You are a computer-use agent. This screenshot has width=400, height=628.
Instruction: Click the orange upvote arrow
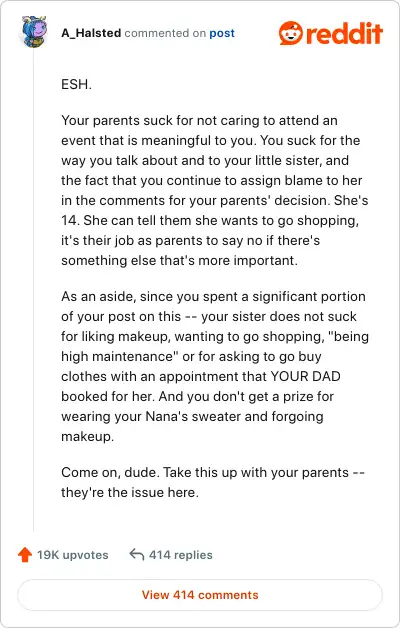[x=25, y=555]
